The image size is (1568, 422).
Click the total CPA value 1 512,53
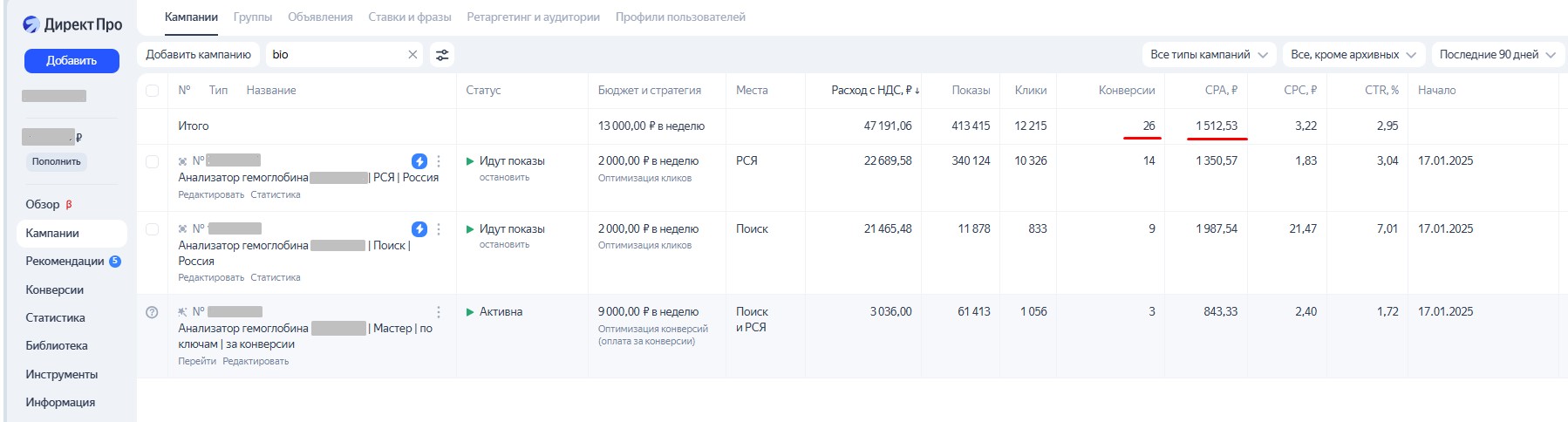[1217, 126]
